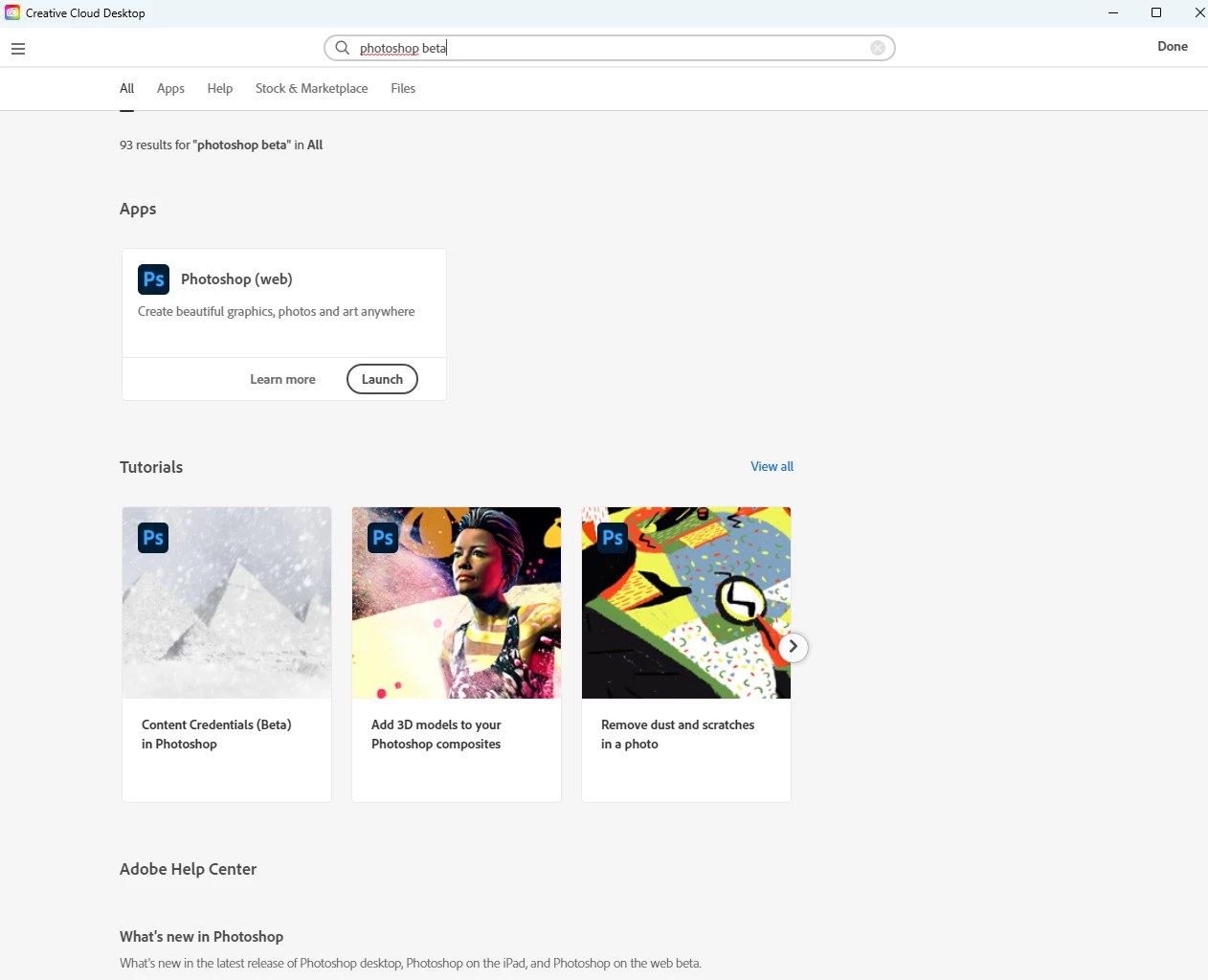Open What's new in Photoshop help article
The image size is (1208, 980).
tap(201, 937)
